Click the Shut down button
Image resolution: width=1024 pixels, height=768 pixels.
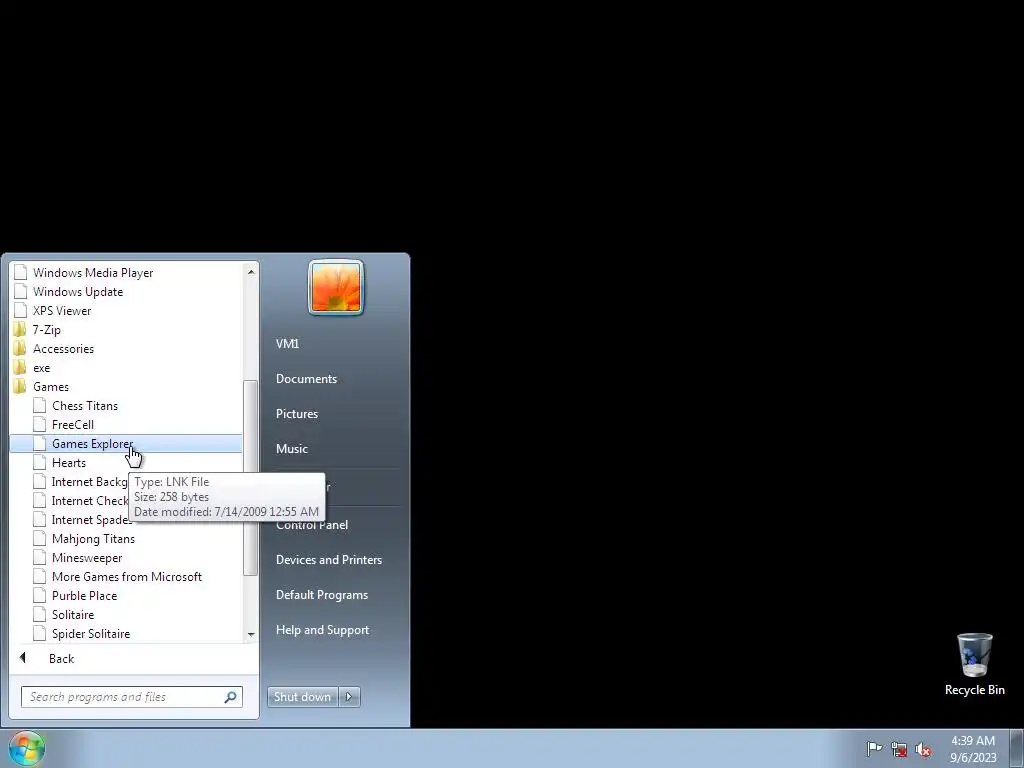click(x=303, y=697)
